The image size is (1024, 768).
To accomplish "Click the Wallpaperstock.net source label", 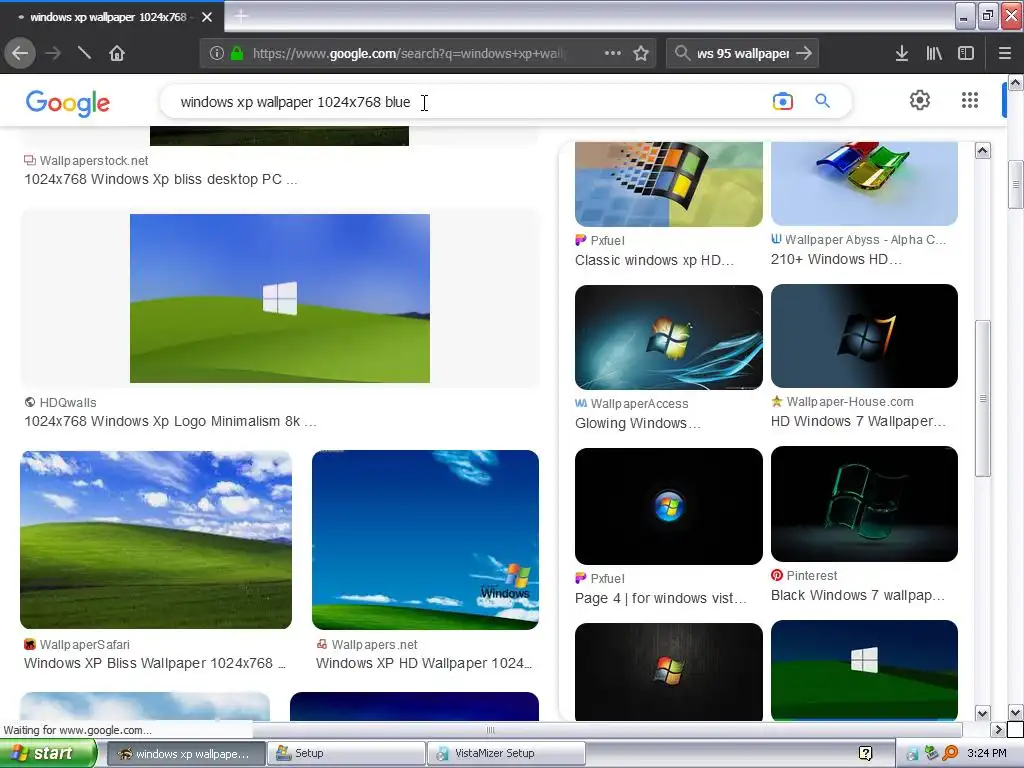I will pyautogui.click(x=93, y=161).
